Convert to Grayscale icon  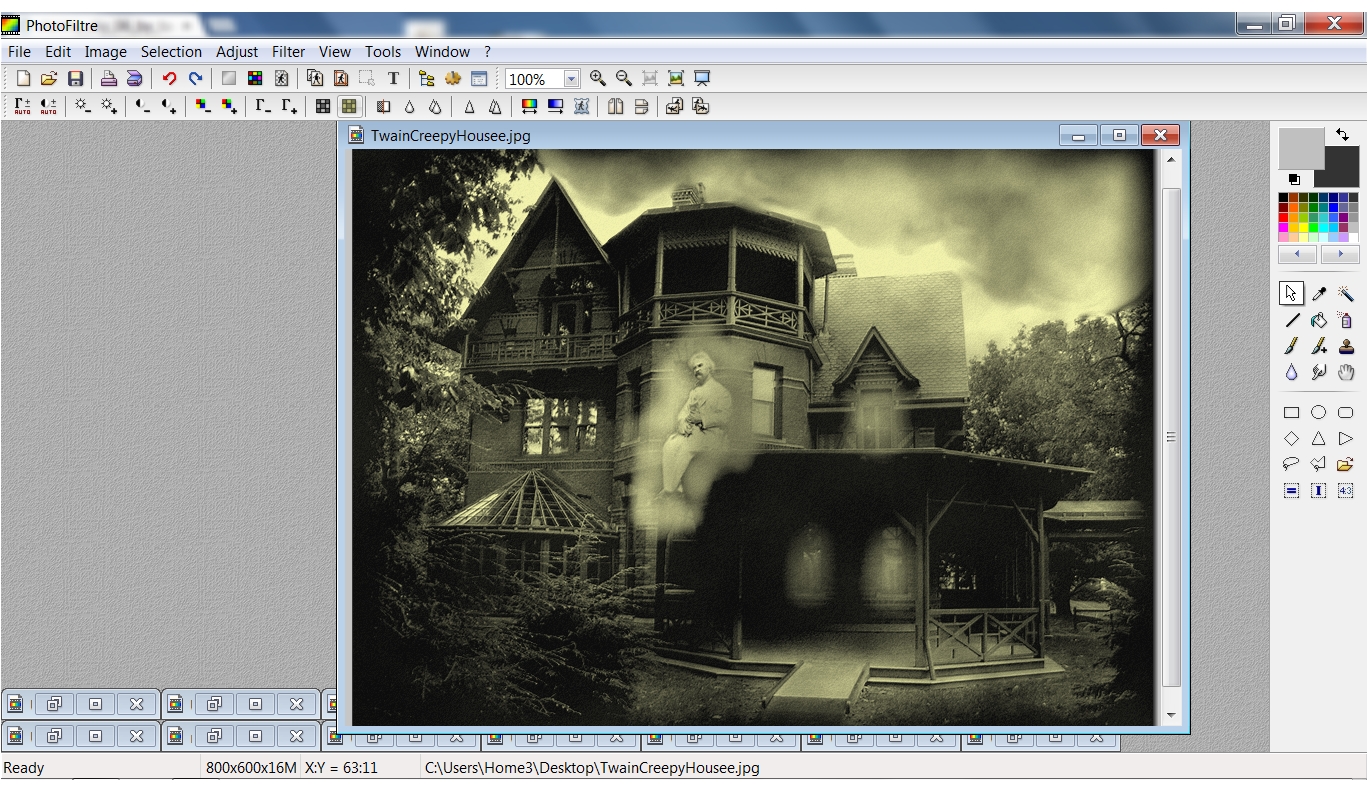pyautogui.click(x=323, y=106)
